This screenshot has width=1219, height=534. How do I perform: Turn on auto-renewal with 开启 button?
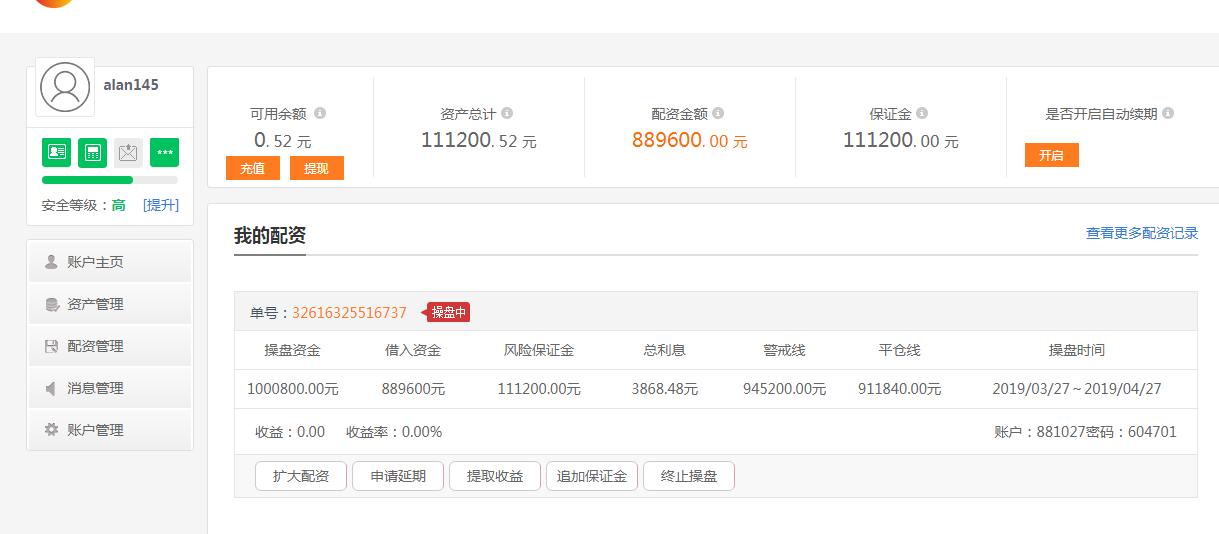pos(1051,155)
